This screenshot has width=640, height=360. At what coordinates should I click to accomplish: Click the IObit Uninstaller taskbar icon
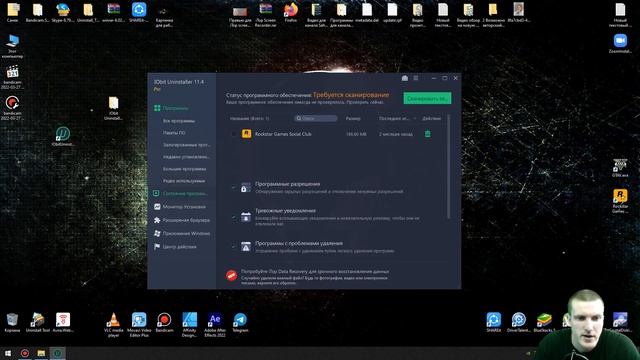tap(58, 353)
